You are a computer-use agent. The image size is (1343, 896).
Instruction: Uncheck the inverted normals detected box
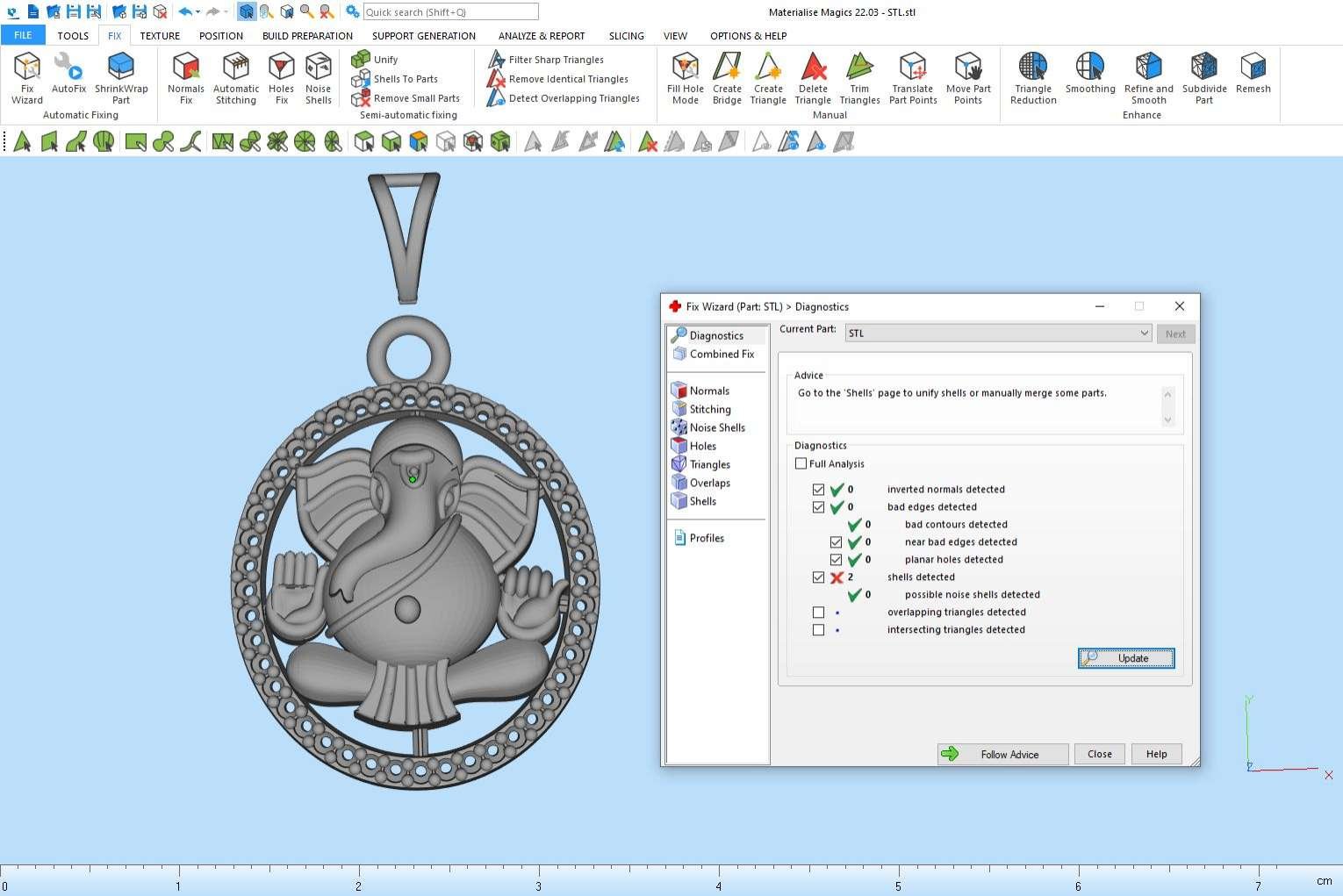818,490
